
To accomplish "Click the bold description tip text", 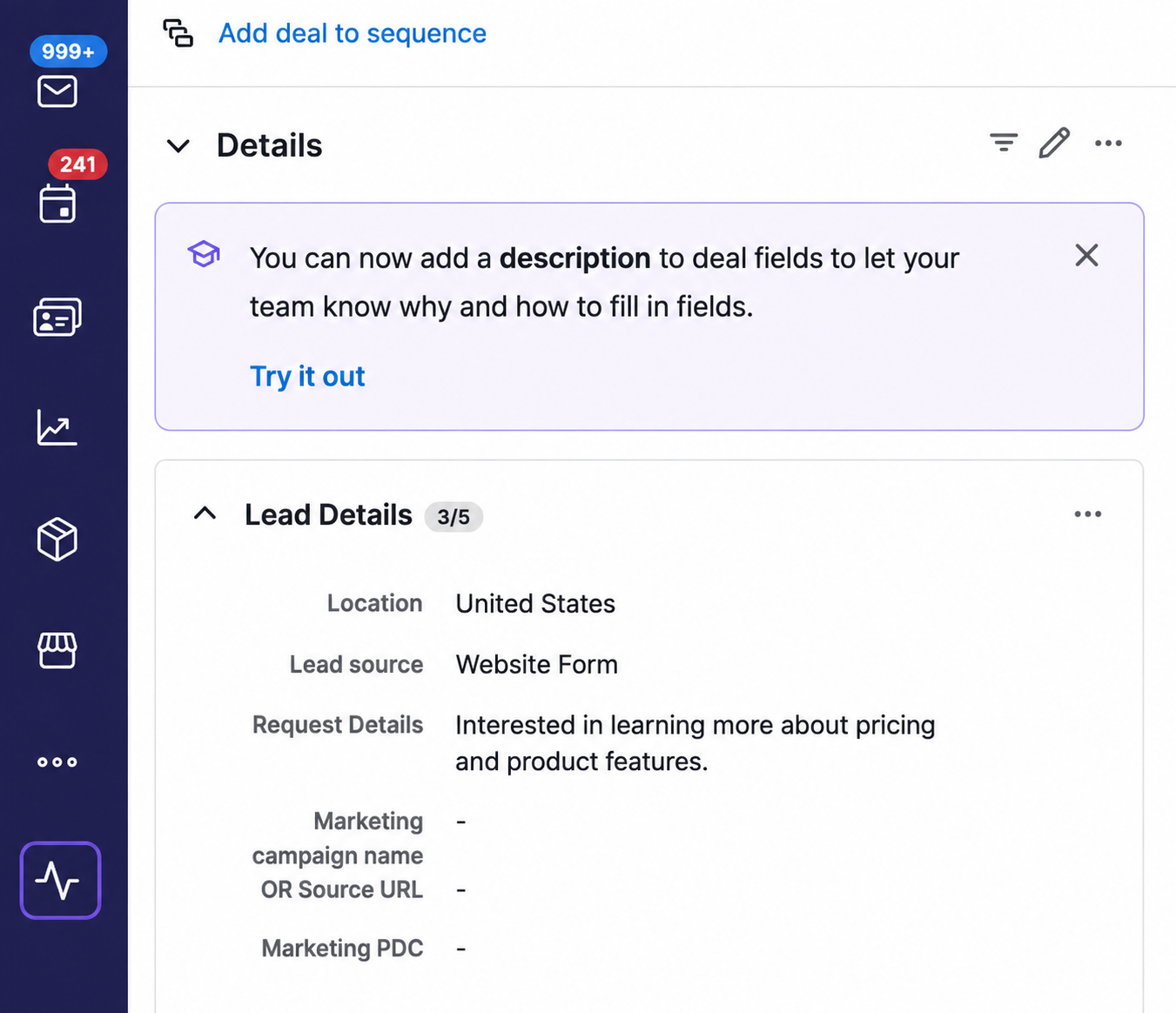I will tap(575, 258).
